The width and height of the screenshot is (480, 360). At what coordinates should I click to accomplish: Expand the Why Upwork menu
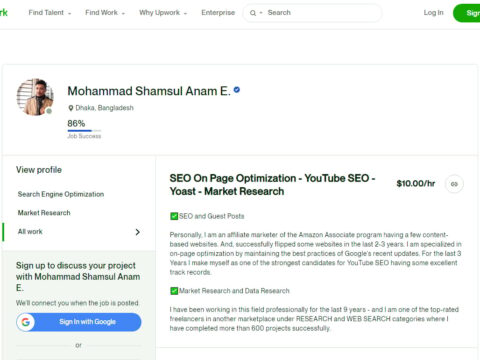tap(163, 13)
